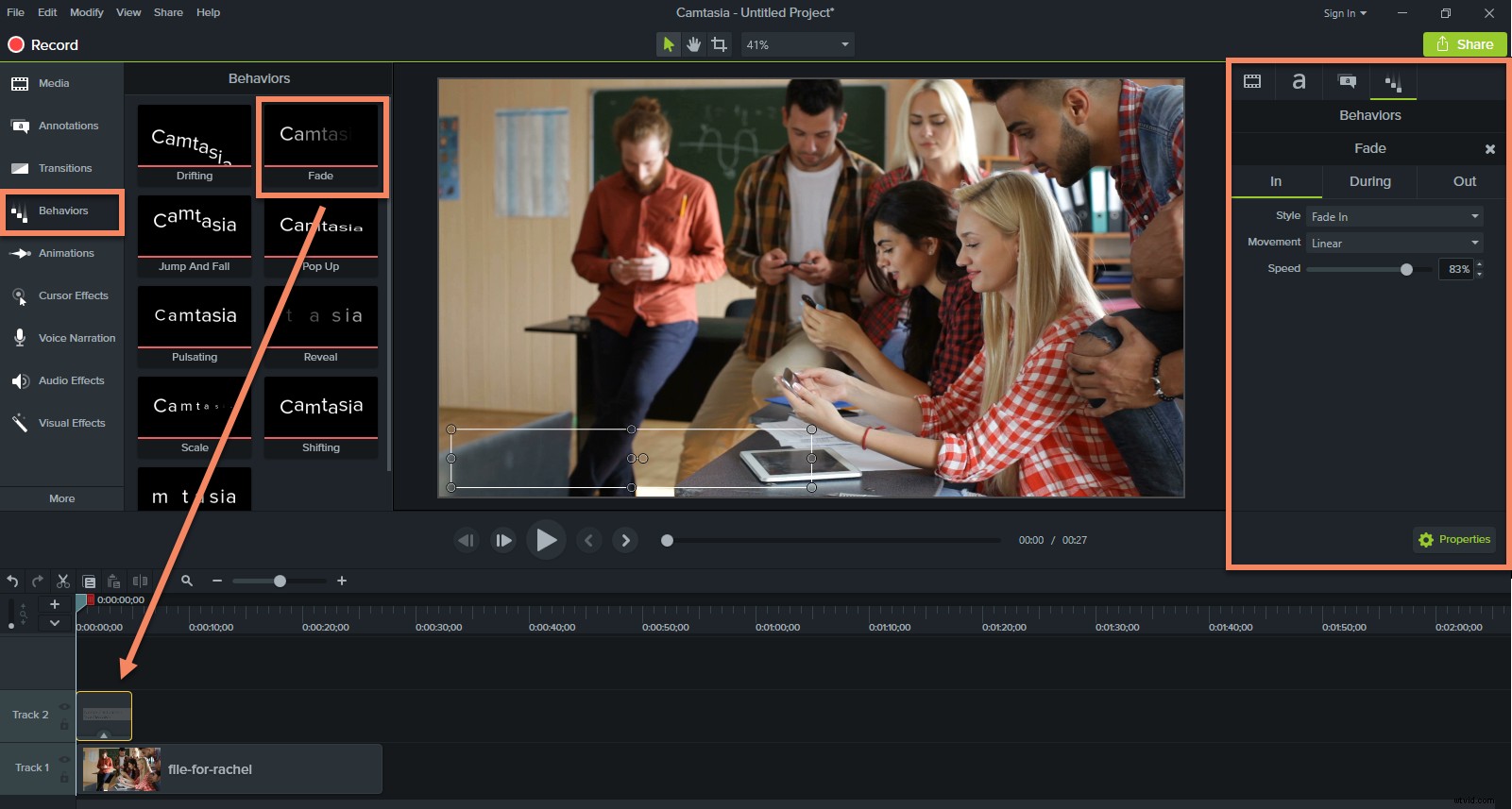The height and width of the screenshot is (809, 1512).
Task: Copy selected timeline media
Action: (89, 581)
